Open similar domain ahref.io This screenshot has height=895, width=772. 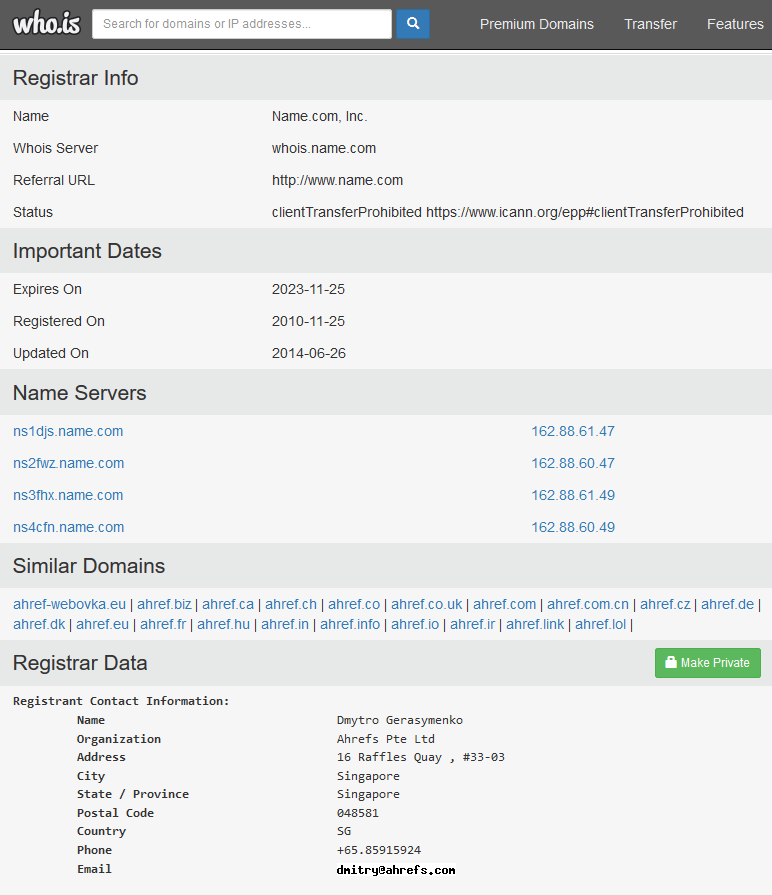[415, 624]
